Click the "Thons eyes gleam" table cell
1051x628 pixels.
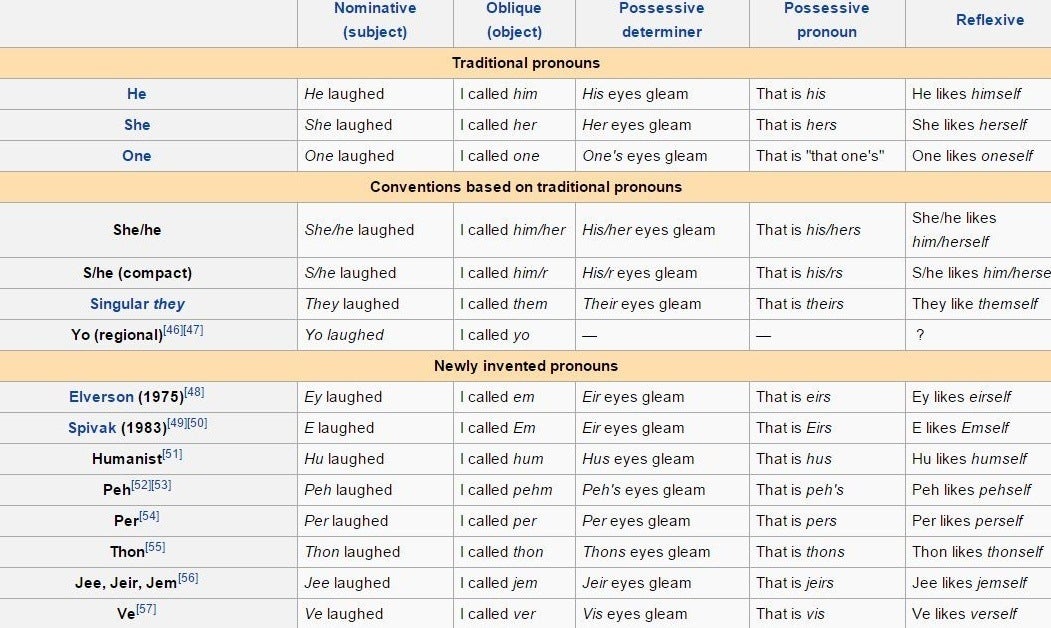(646, 552)
